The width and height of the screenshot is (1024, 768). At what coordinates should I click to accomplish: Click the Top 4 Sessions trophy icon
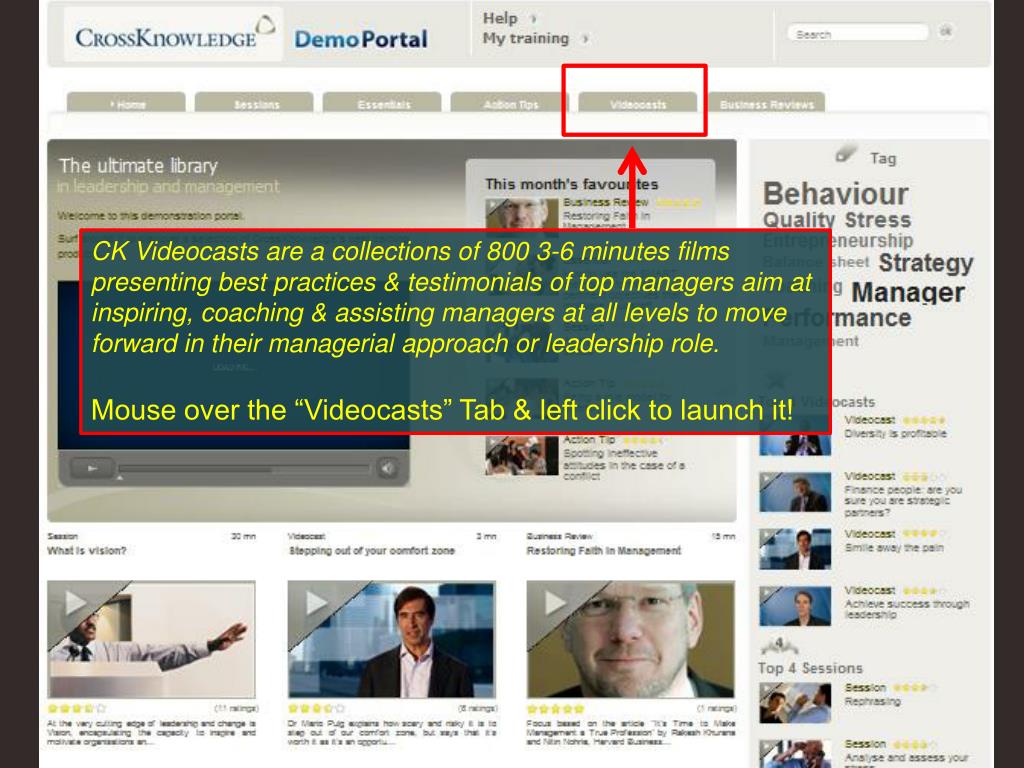pyautogui.click(x=778, y=646)
